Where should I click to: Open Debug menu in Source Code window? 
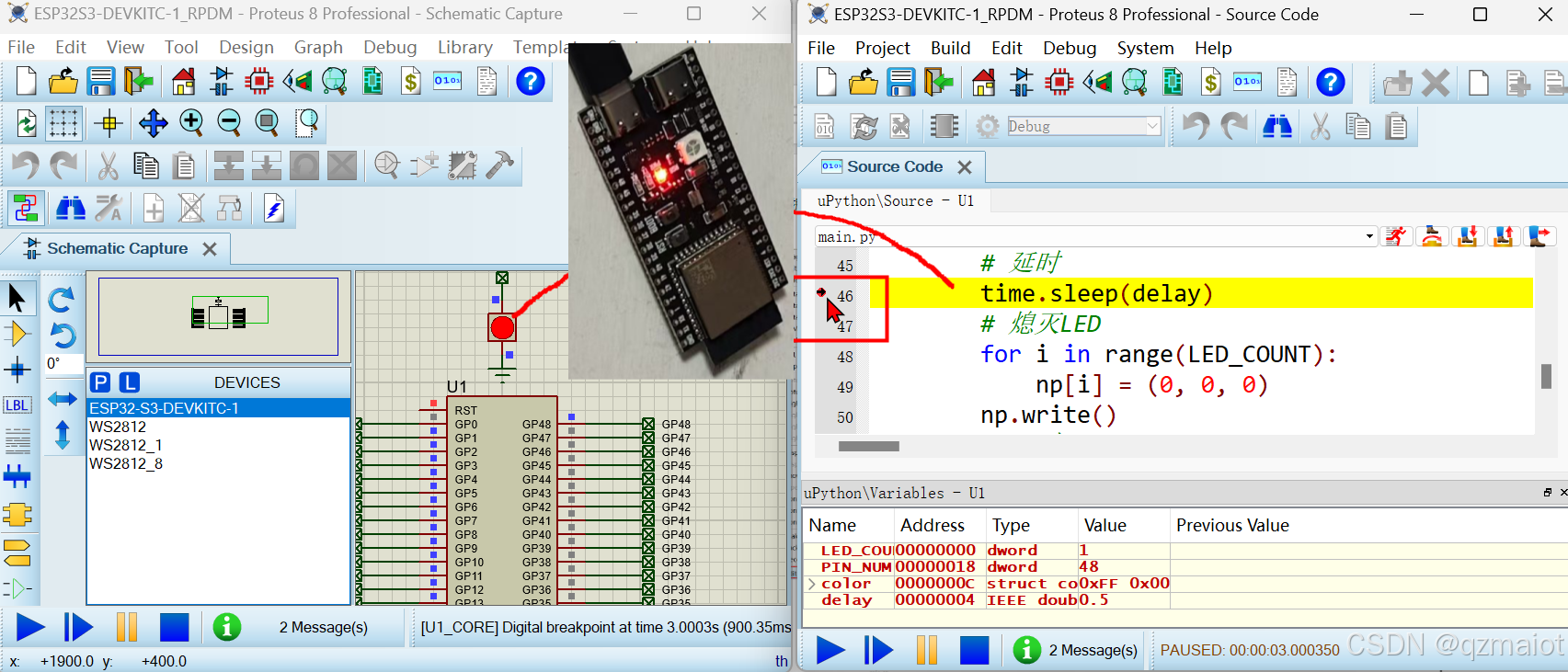(x=1069, y=48)
